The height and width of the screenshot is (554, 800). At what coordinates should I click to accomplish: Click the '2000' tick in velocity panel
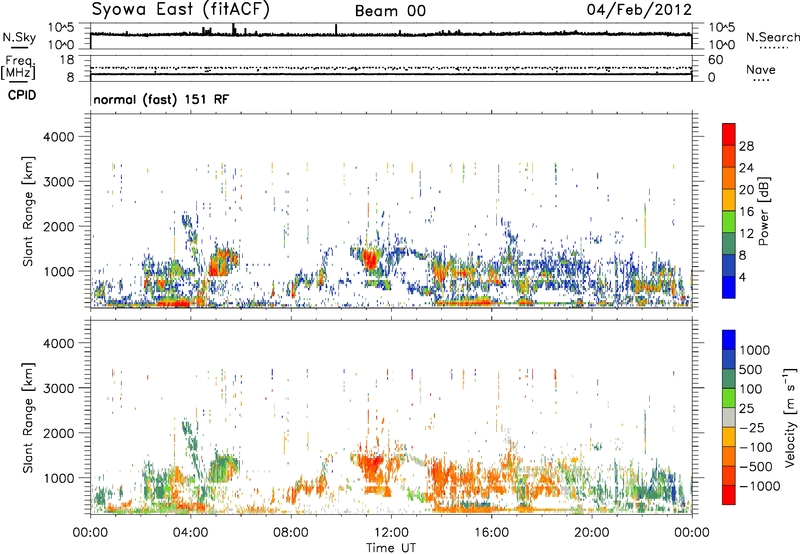58,433
